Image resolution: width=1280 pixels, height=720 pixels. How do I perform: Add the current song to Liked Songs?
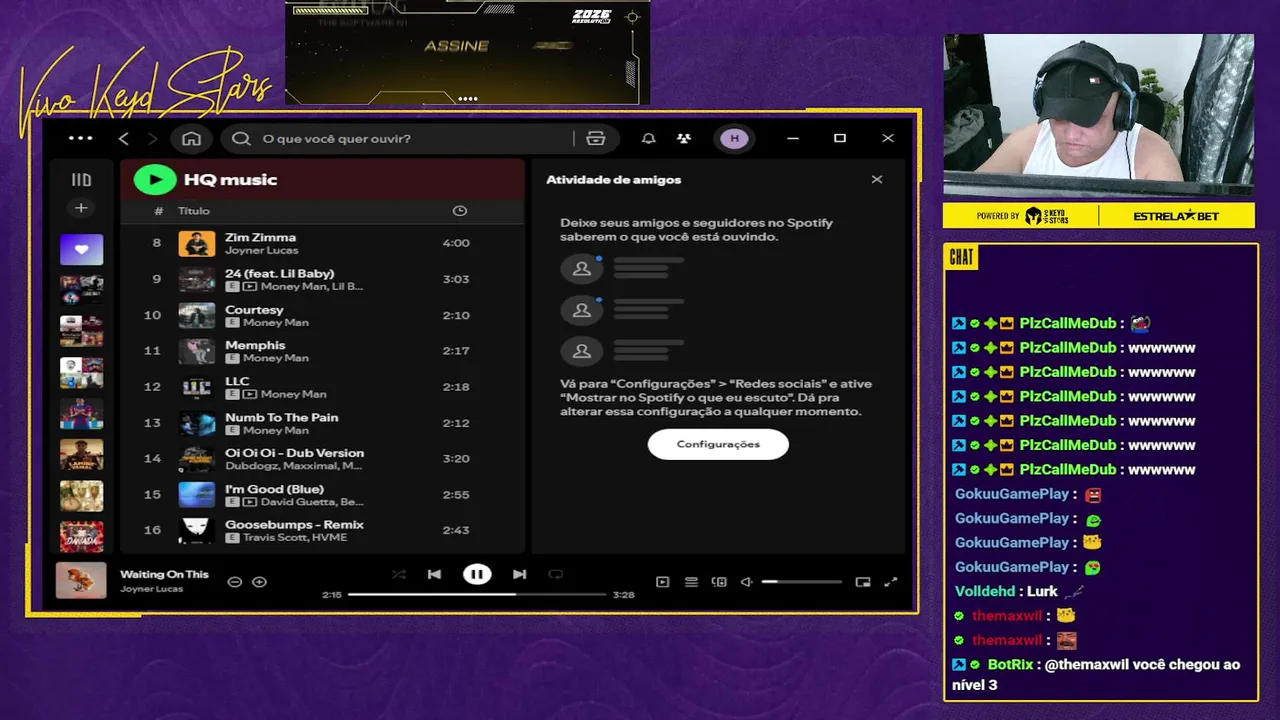(259, 582)
